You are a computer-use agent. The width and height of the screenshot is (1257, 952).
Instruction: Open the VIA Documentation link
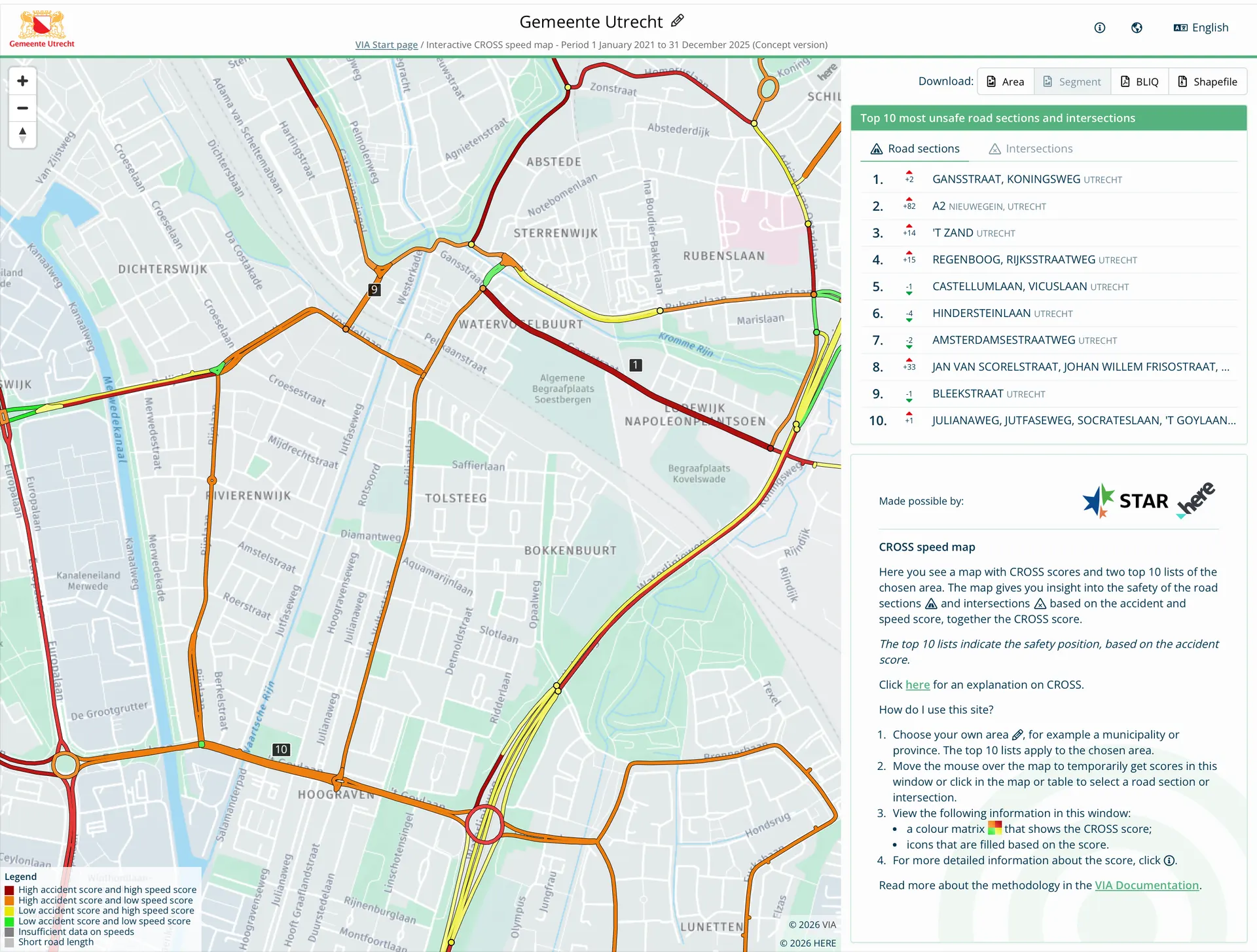tap(1147, 885)
